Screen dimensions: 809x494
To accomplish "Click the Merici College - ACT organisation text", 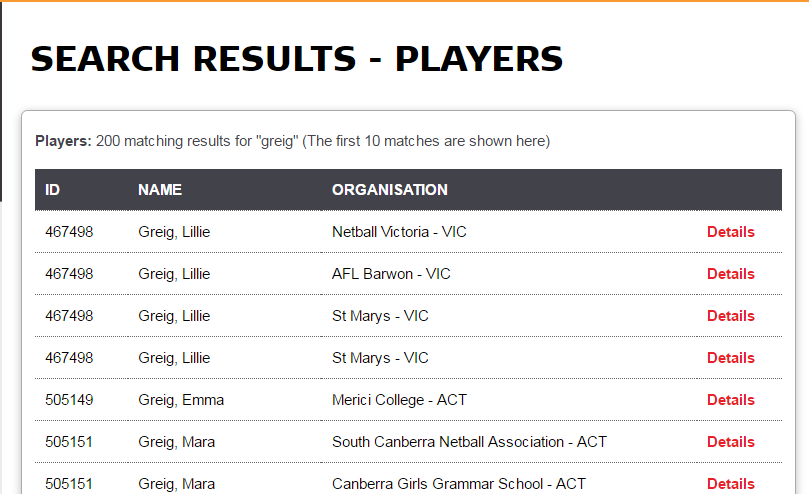I will (x=399, y=400).
